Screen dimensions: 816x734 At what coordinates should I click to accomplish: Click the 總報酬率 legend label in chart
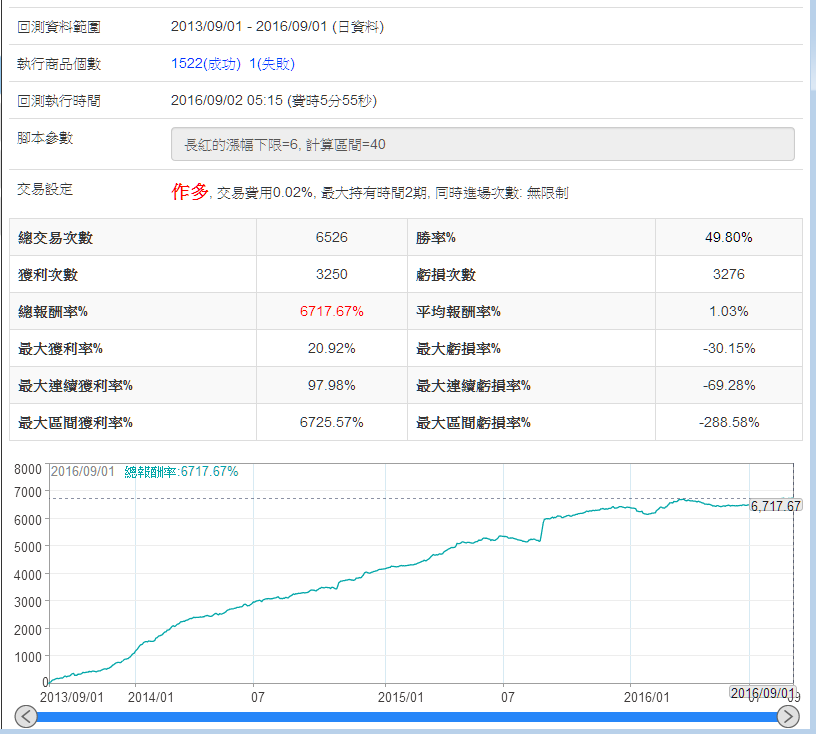point(181,472)
